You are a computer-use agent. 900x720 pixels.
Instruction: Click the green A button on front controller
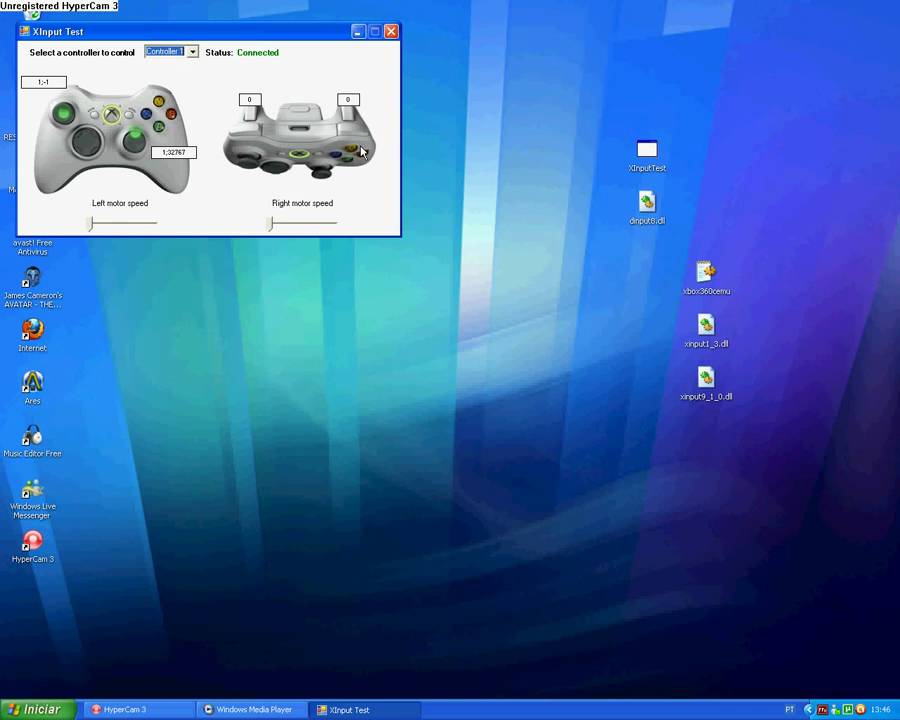pyautogui.click(x=159, y=126)
